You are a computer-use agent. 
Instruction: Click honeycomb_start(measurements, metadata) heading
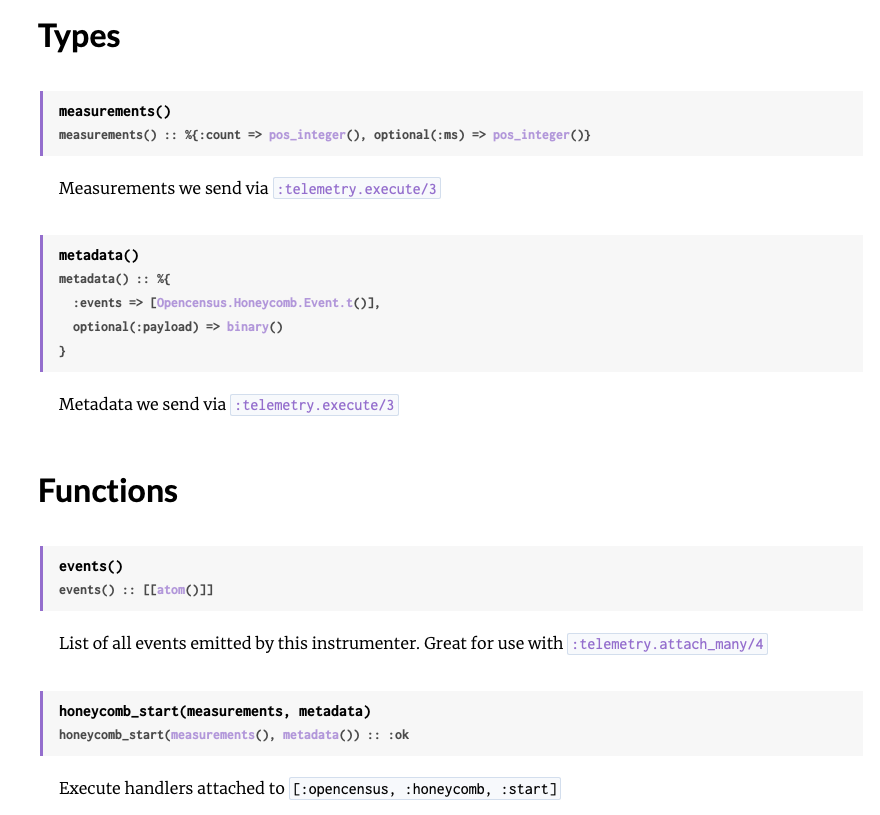tap(215, 711)
